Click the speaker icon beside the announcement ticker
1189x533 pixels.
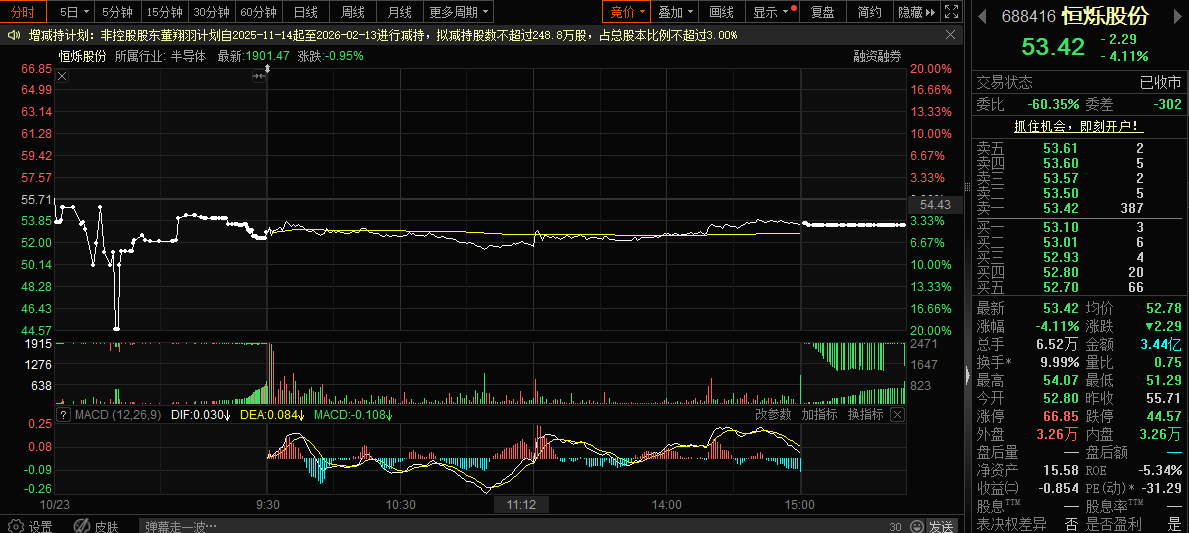click(14, 35)
